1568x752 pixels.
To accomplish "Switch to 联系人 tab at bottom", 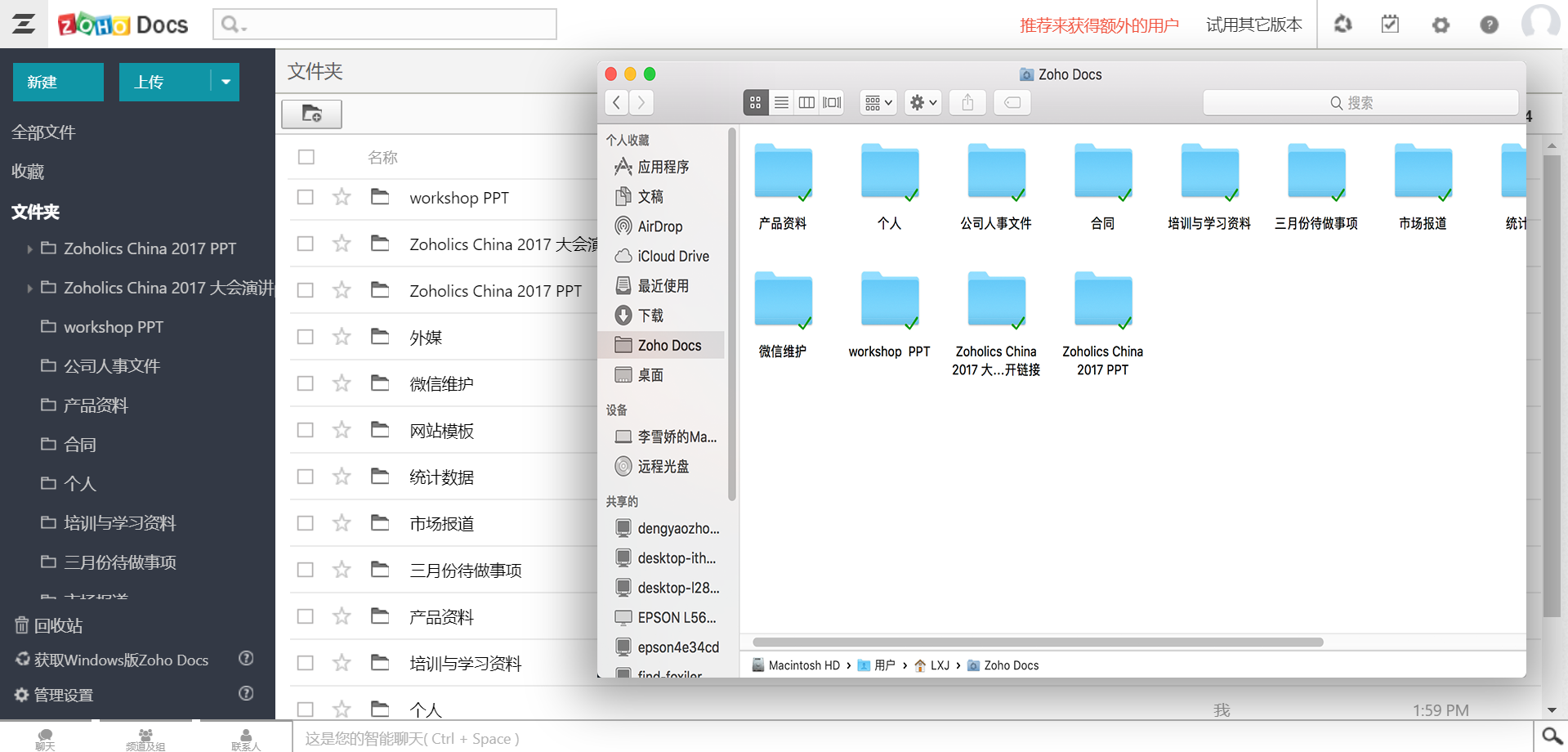I will (x=246, y=738).
